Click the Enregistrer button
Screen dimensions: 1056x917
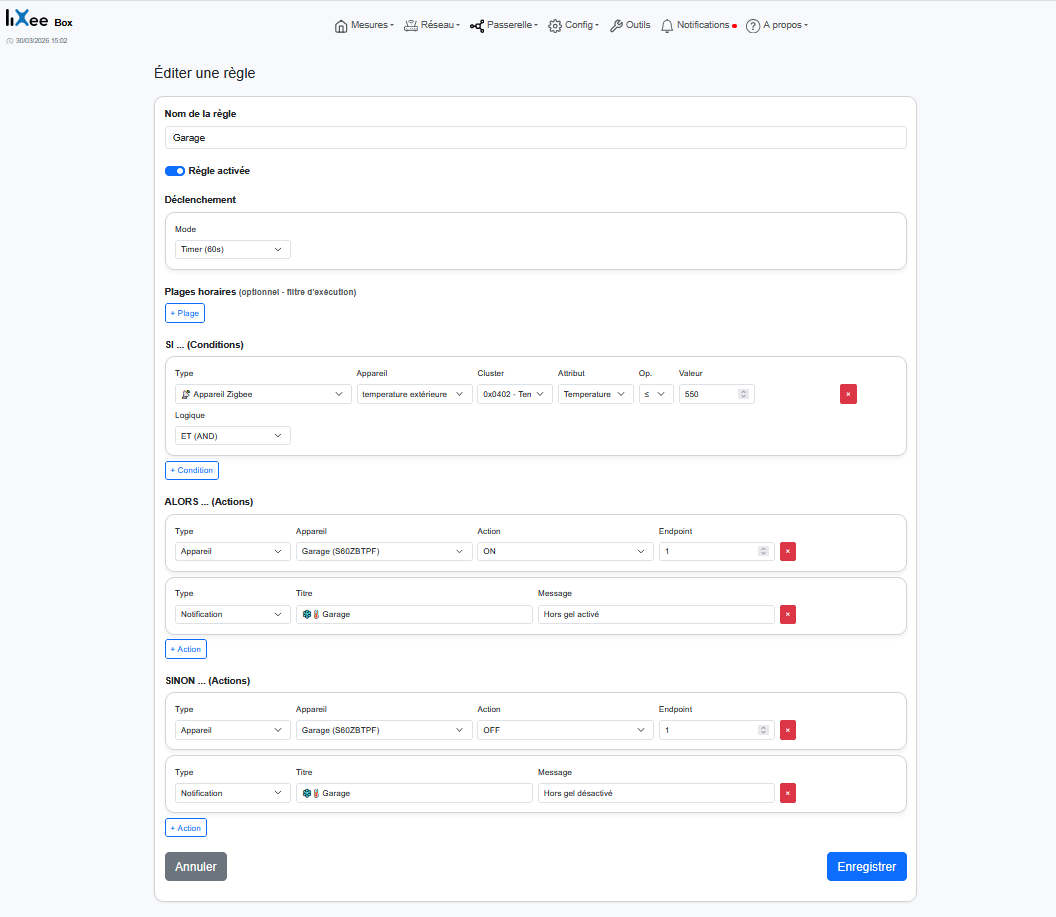point(866,866)
